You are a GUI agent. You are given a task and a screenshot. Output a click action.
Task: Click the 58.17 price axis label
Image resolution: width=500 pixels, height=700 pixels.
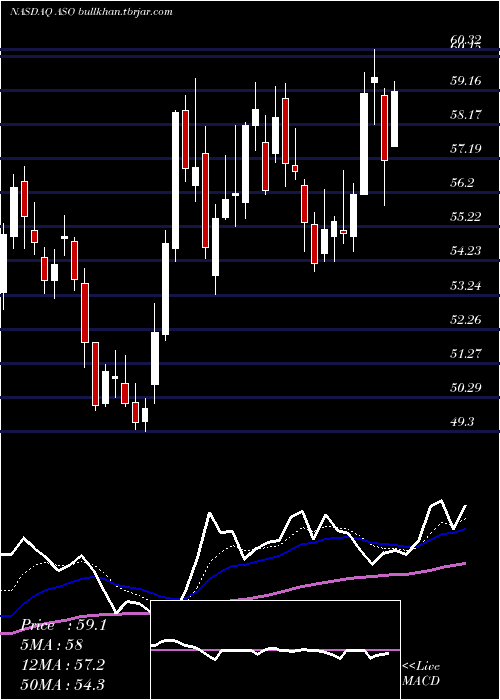(x=466, y=115)
